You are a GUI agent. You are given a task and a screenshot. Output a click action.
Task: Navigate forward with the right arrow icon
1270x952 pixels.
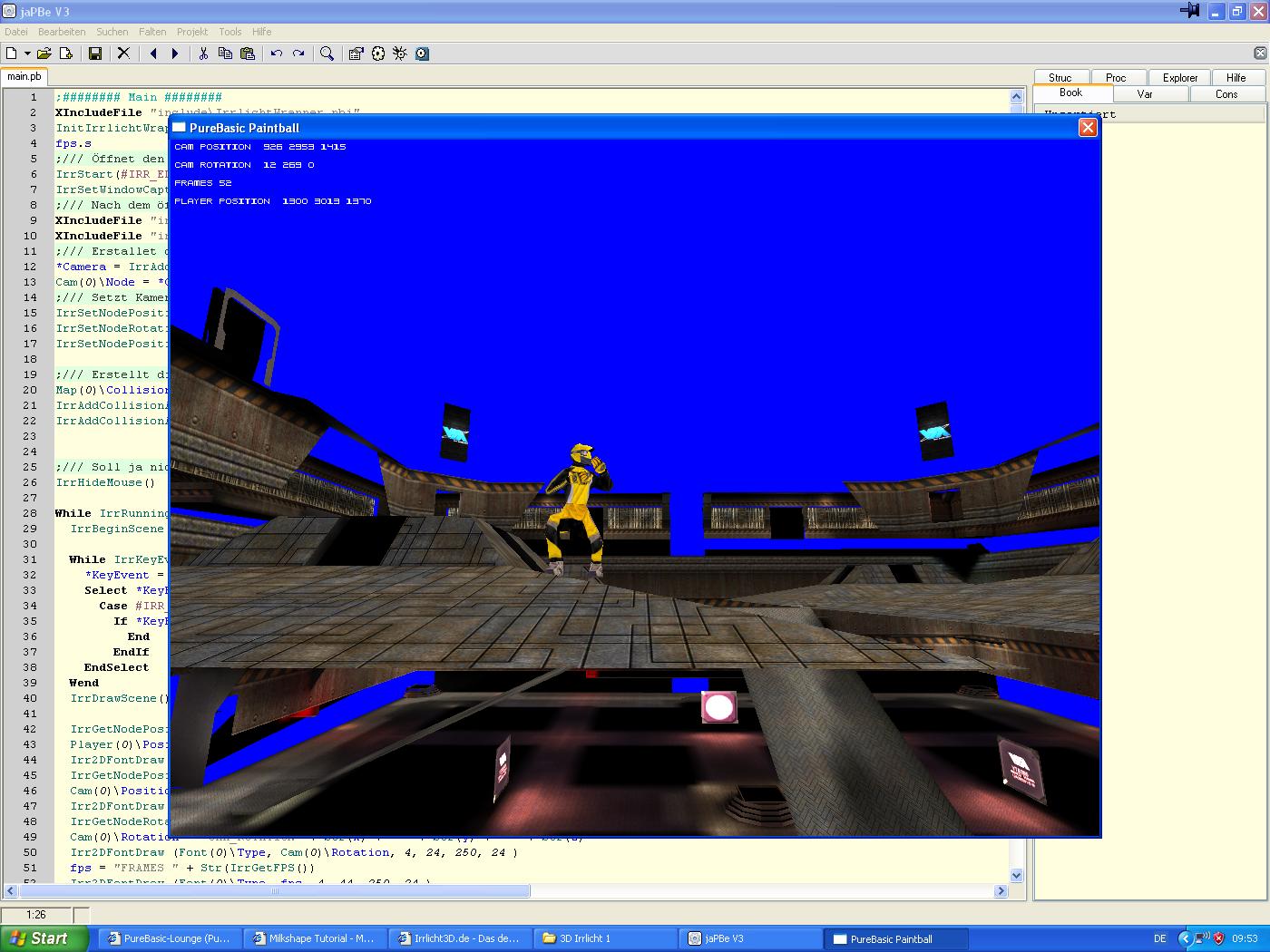pos(175,53)
